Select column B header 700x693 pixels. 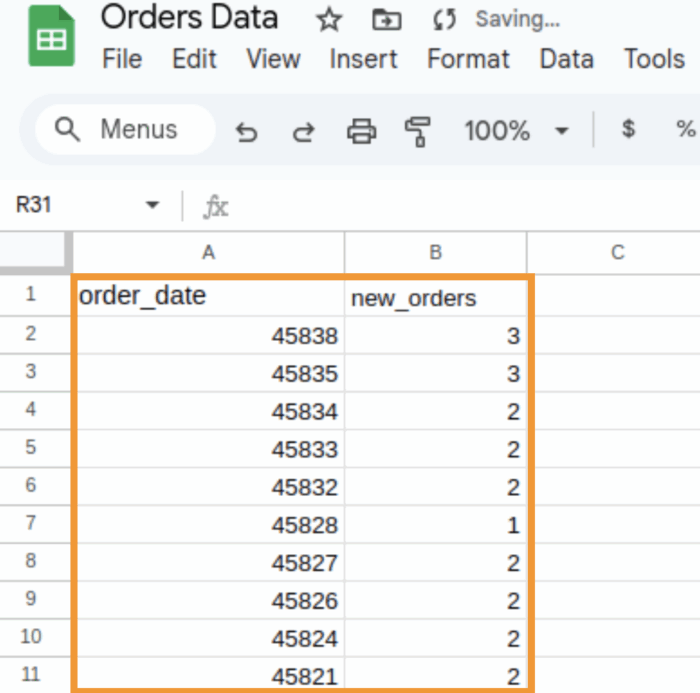pos(435,253)
